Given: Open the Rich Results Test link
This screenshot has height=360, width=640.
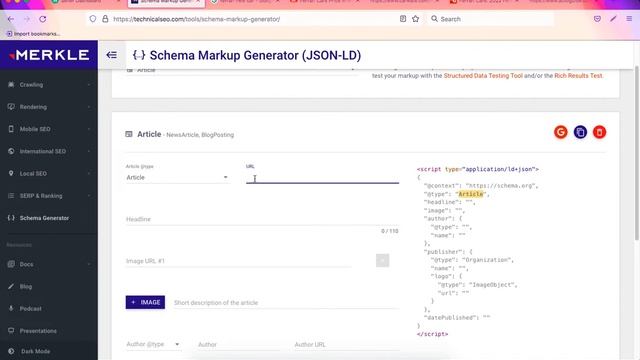Looking at the screenshot, I should pos(578,76).
